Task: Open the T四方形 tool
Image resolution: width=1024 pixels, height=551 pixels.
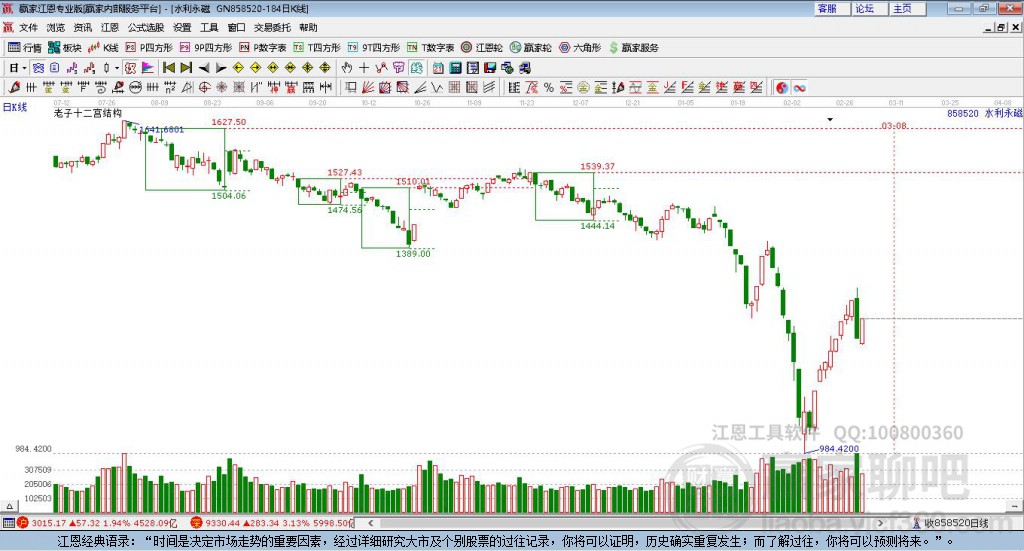Action: click(317, 48)
